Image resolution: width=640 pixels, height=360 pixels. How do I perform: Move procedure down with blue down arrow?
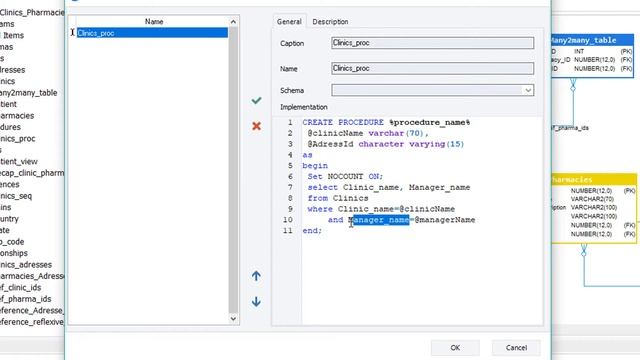[x=256, y=301]
